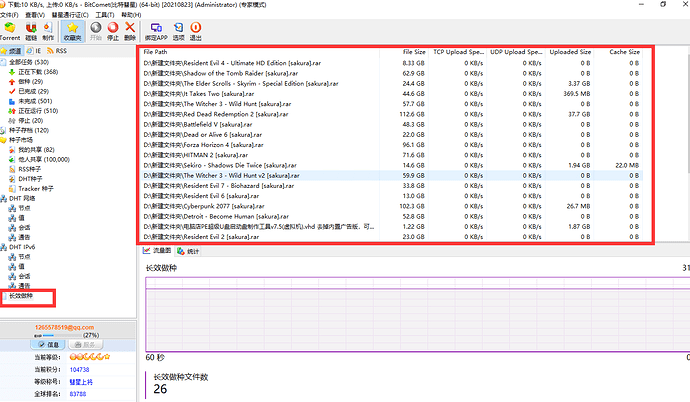690x402 pixels.
Task: Switch to the 频道 sidebar tab
Action: coord(11,51)
